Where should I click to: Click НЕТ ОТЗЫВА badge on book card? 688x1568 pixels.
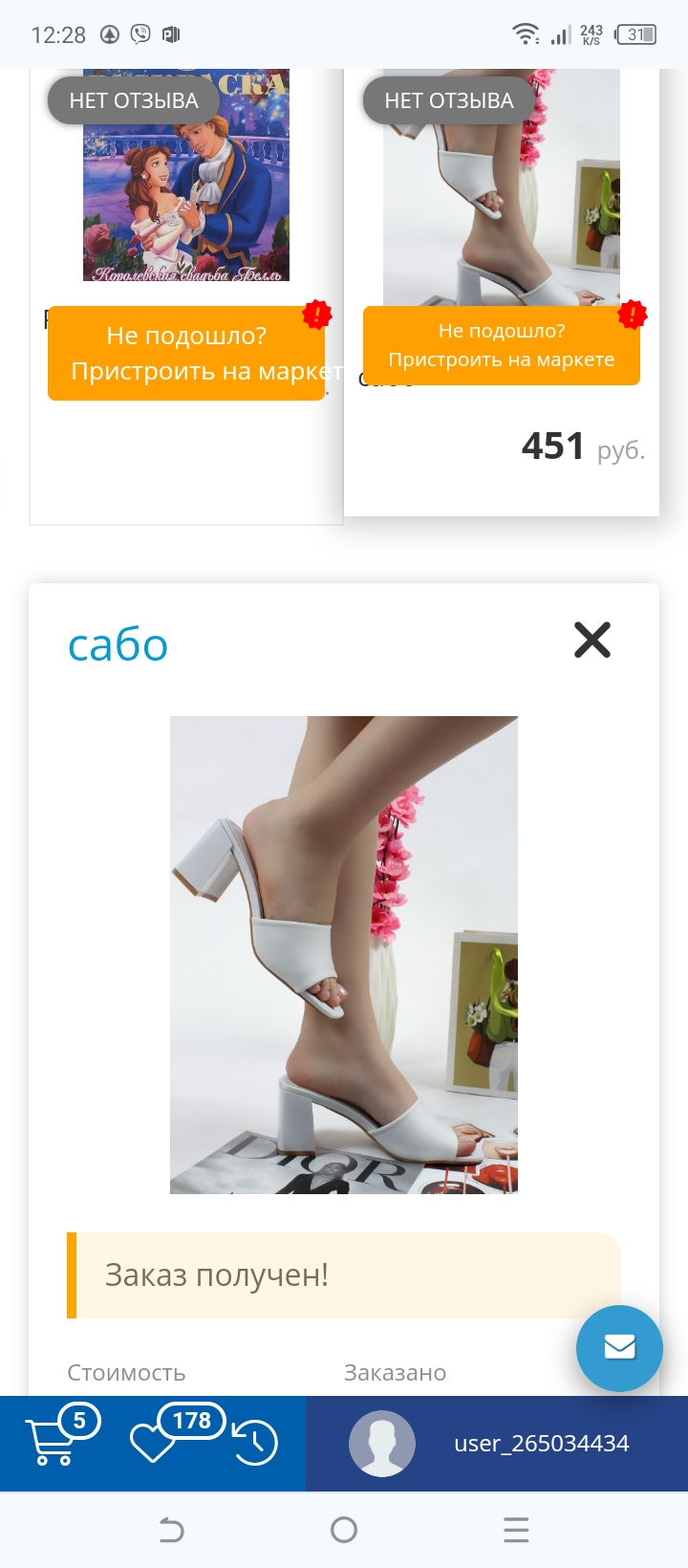pos(134,100)
